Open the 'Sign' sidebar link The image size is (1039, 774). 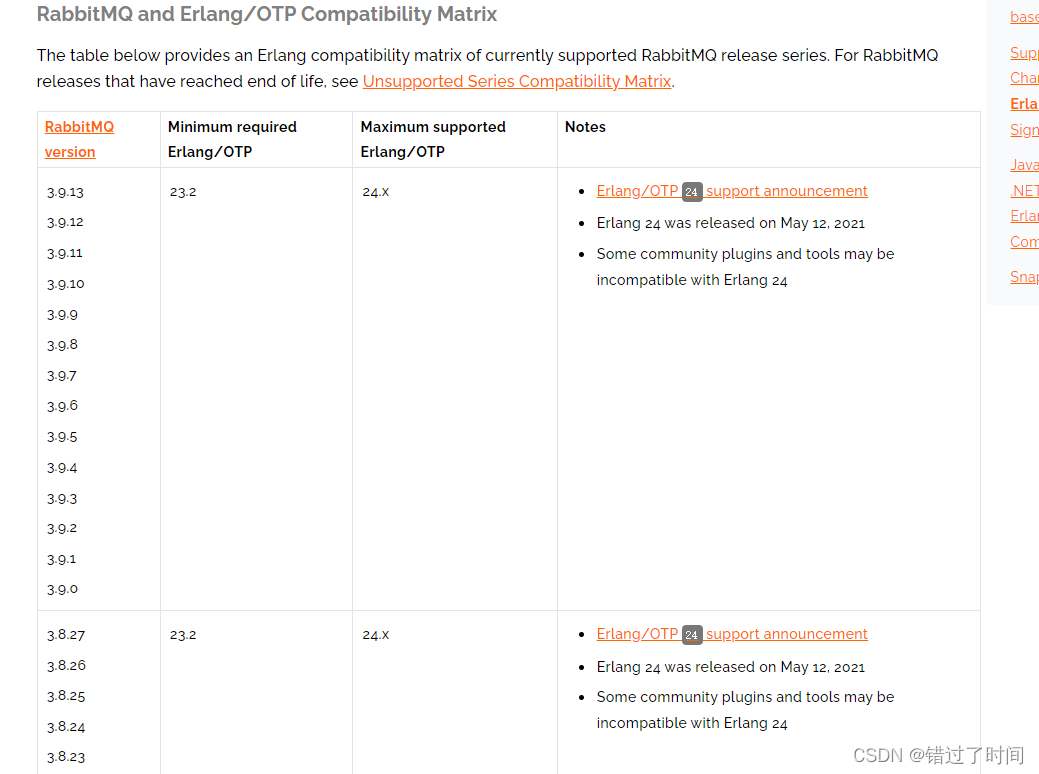[x=1024, y=129]
